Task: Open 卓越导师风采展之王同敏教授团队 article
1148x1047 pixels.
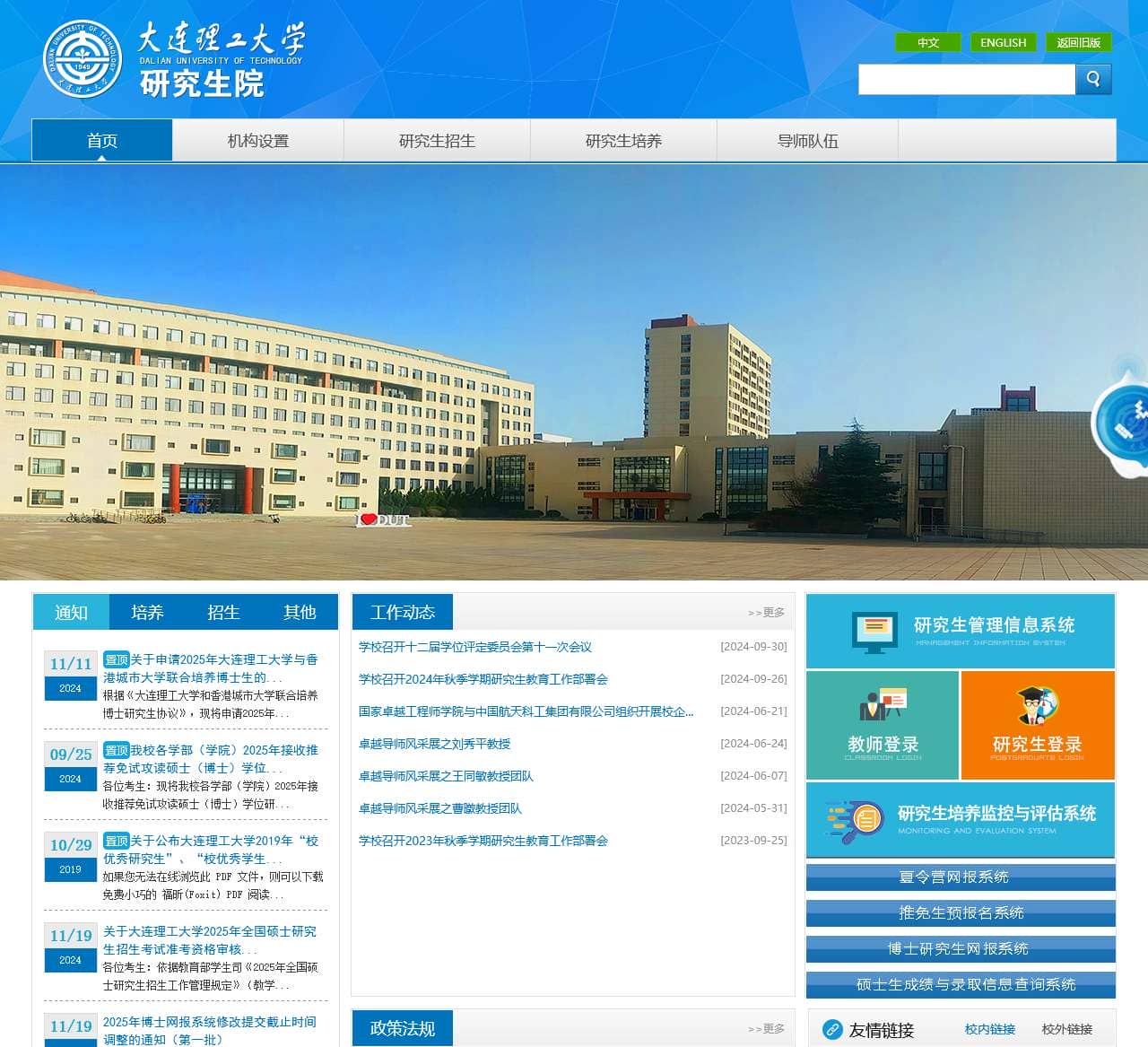Action: pyautogui.click(x=446, y=776)
